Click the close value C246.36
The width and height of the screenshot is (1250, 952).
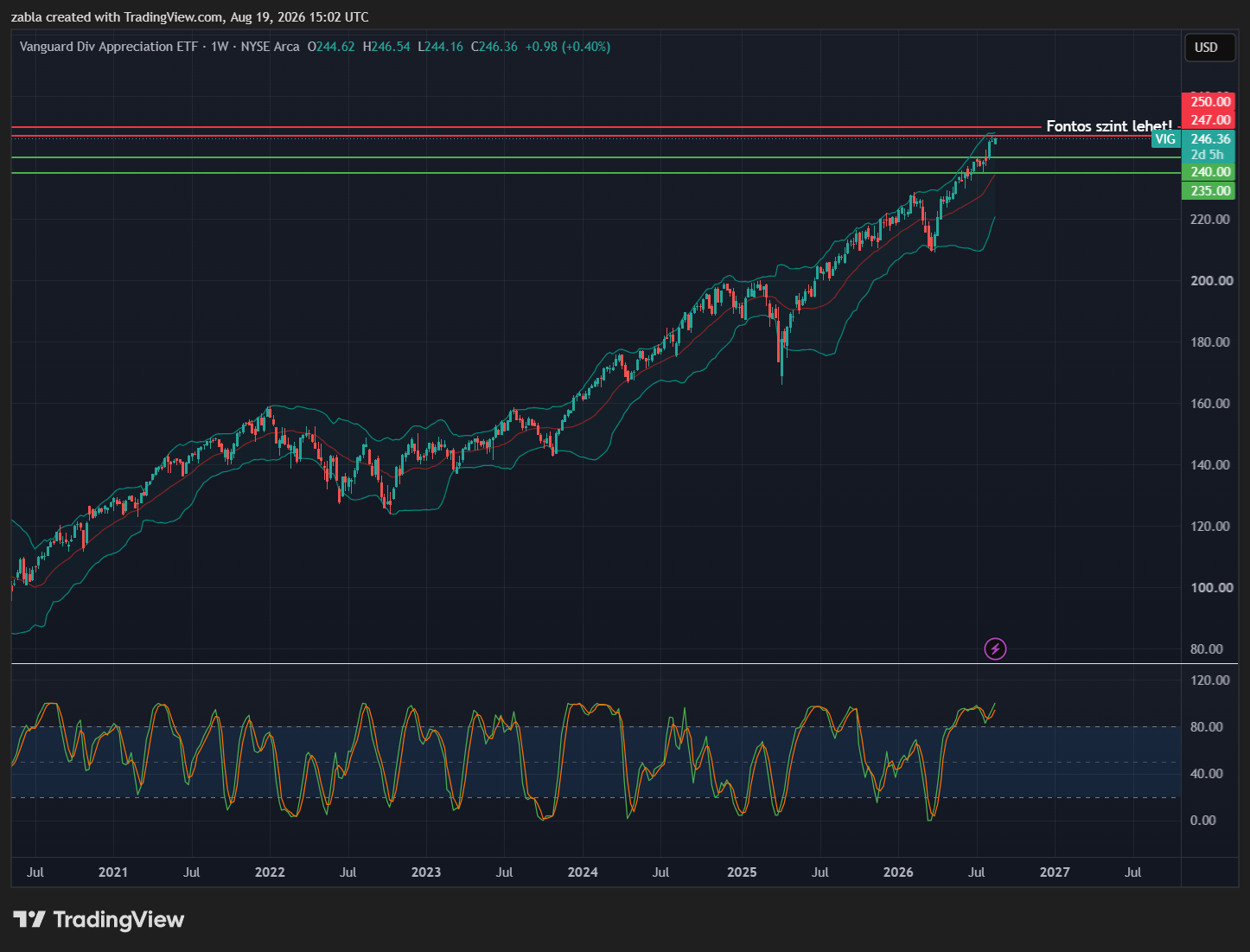(494, 47)
